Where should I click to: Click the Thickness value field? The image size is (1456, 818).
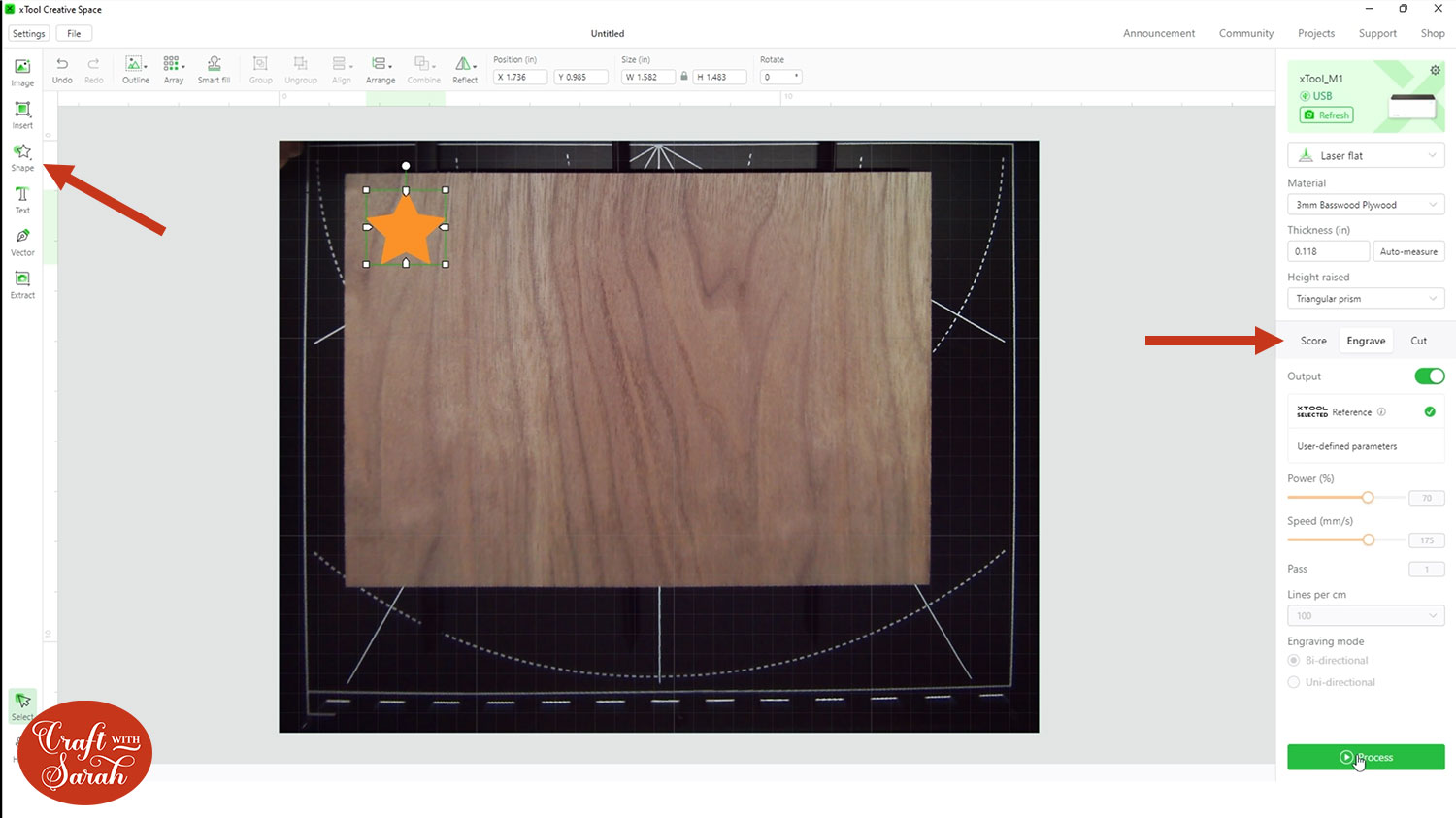tap(1328, 251)
